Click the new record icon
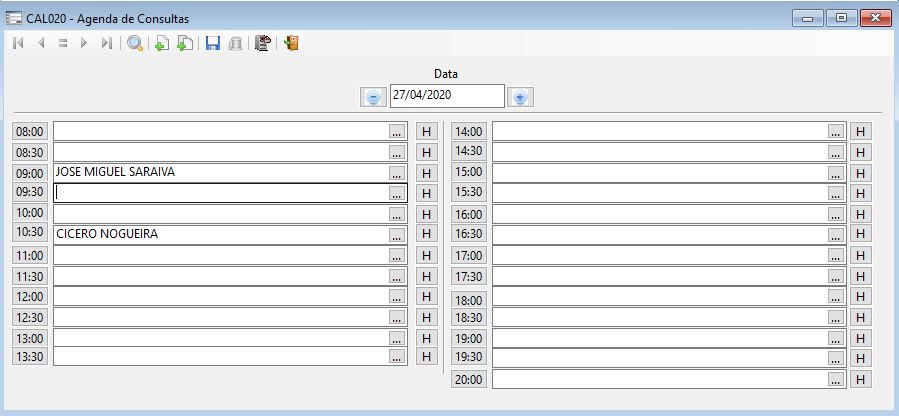The height and width of the screenshot is (416, 899). click(162, 43)
